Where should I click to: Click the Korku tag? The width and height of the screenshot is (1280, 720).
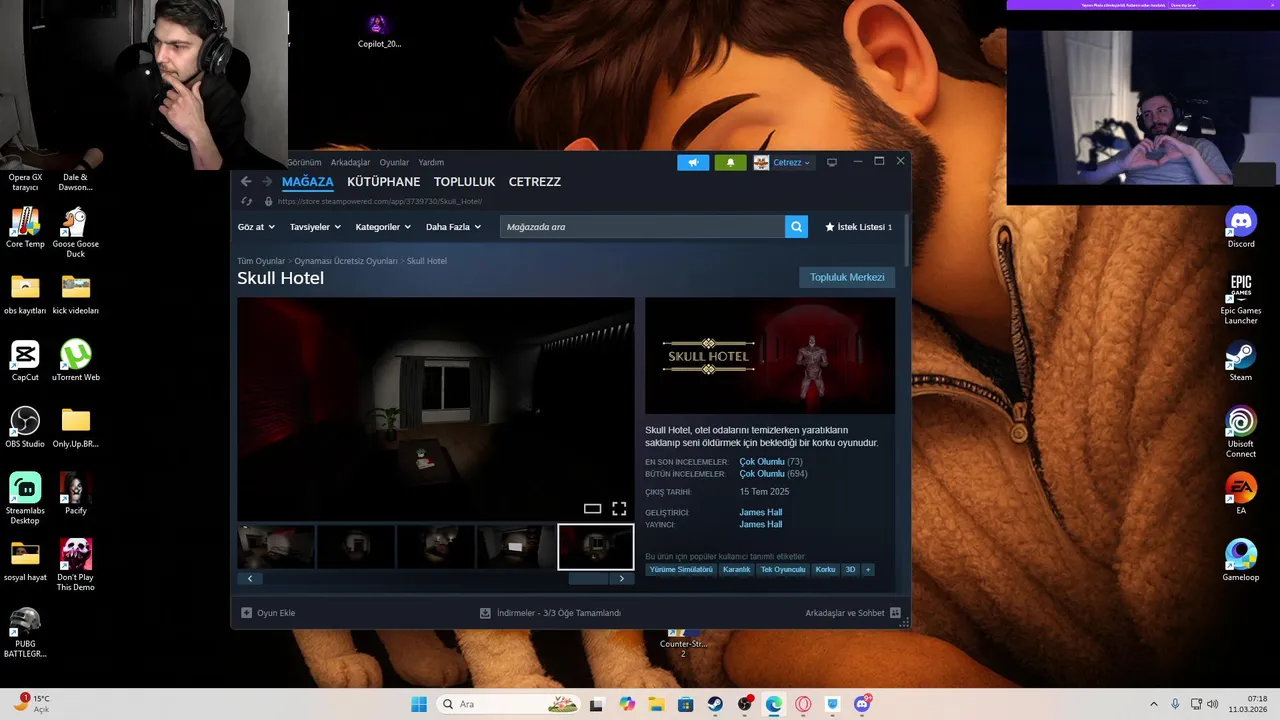(825, 570)
